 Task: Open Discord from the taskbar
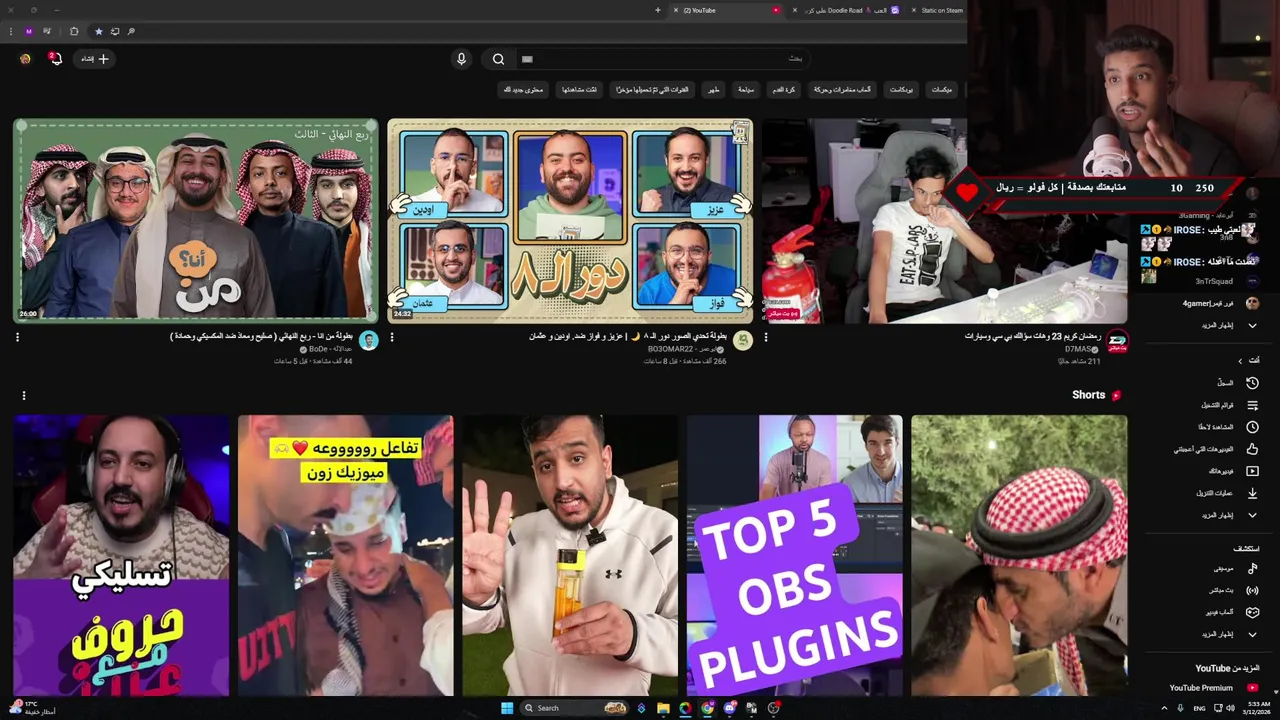pos(729,708)
